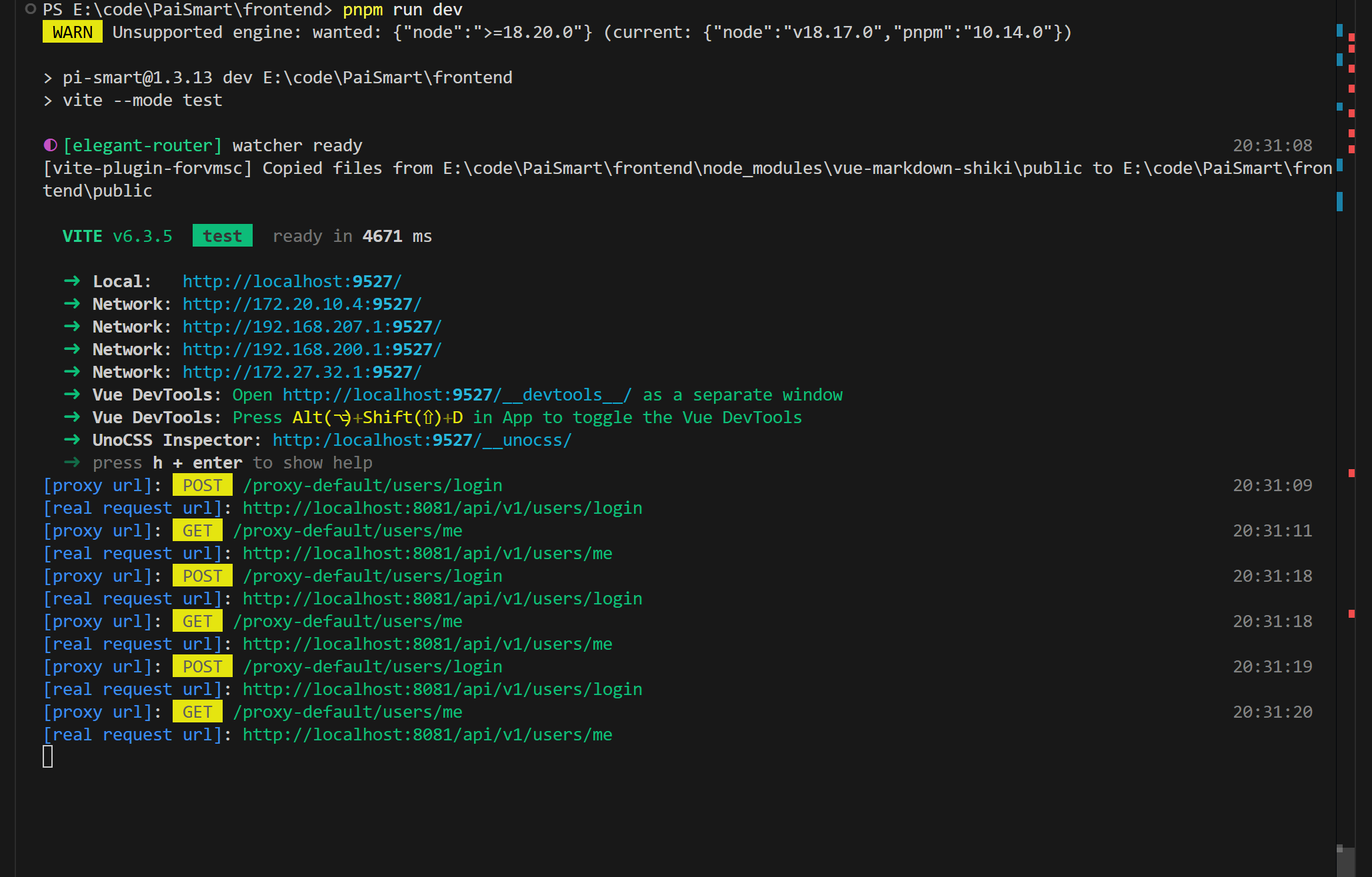Open the Local localhost:9527 link
Viewport: 1372px width, 877px height.
pyautogui.click(x=292, y=281)
